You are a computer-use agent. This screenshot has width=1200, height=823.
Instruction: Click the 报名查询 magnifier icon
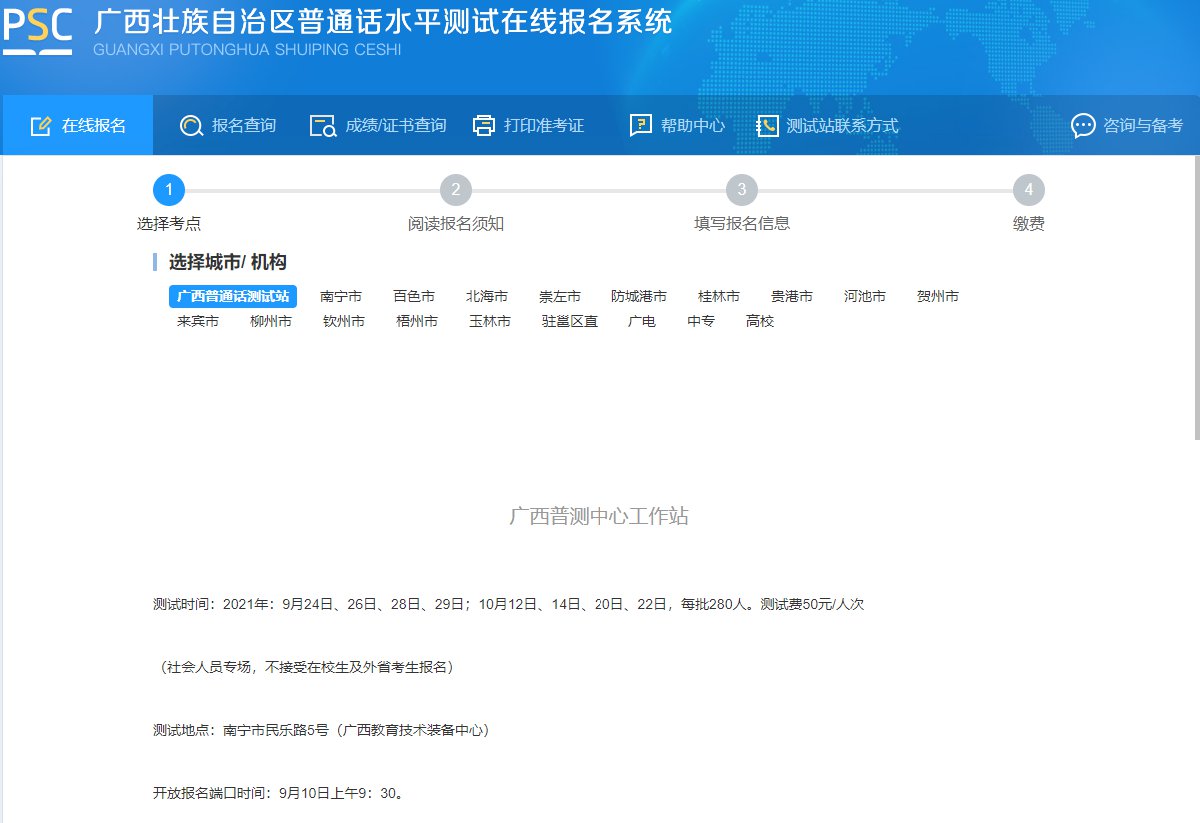[x=191, y=126]
